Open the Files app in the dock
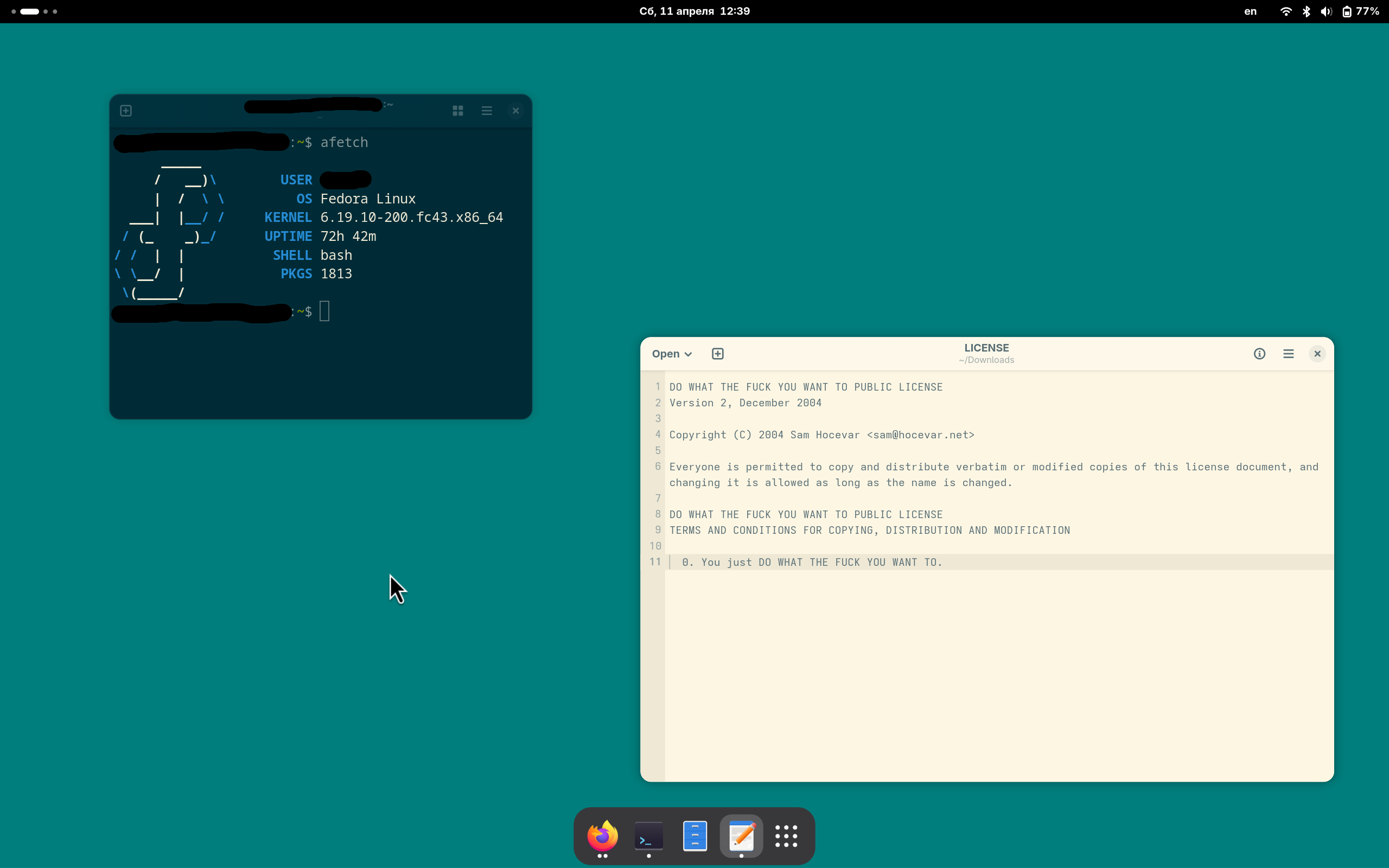This screenshot has width=1389, height=868. coord(694,836)
